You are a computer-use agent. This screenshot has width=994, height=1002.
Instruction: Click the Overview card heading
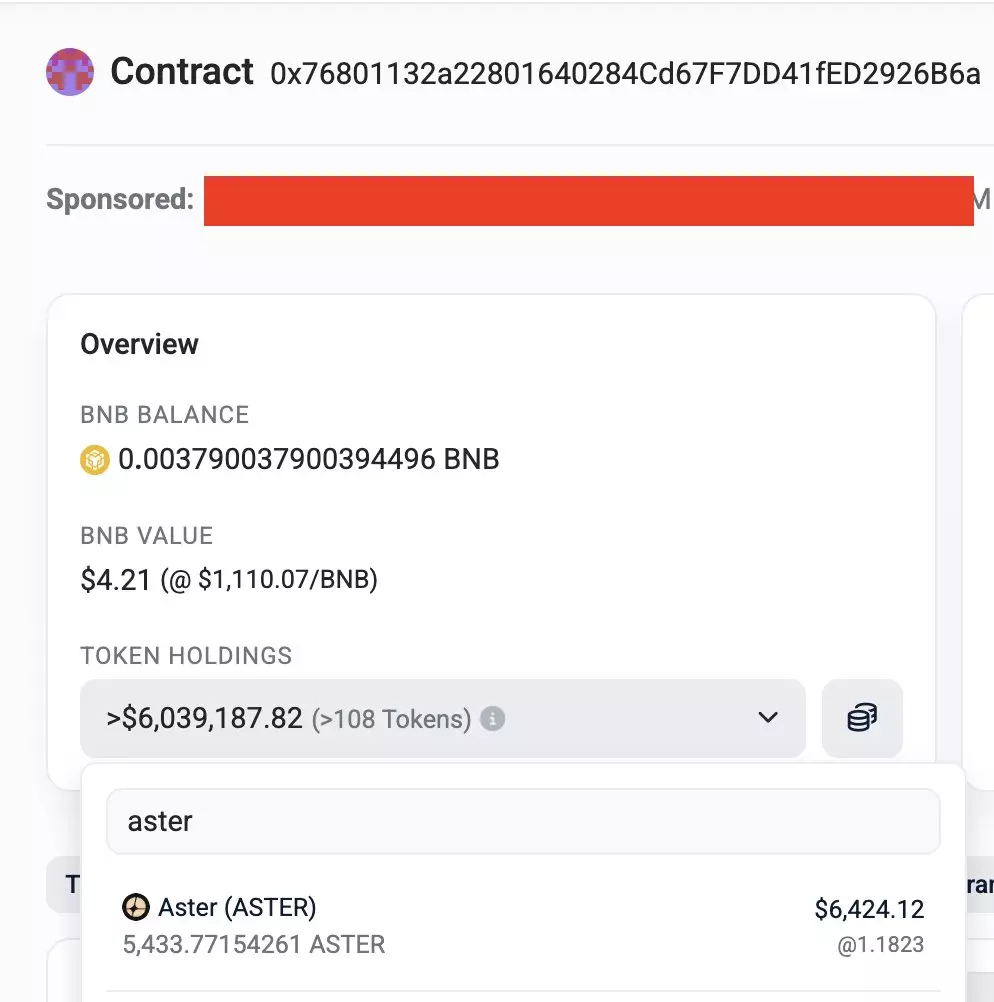click(139, 344)
